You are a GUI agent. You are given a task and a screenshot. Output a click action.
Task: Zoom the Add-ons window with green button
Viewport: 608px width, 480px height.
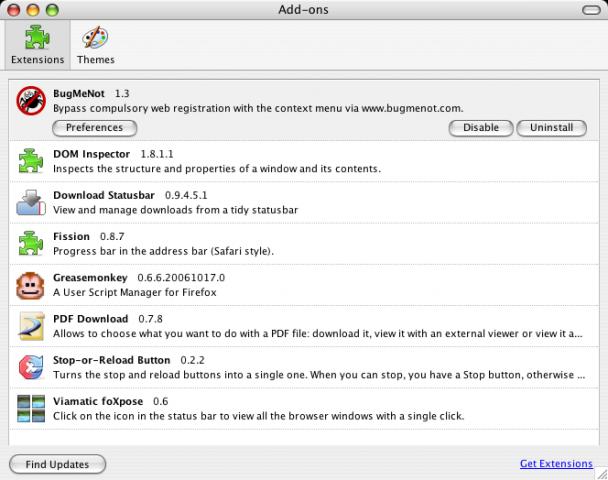(52, 10)
